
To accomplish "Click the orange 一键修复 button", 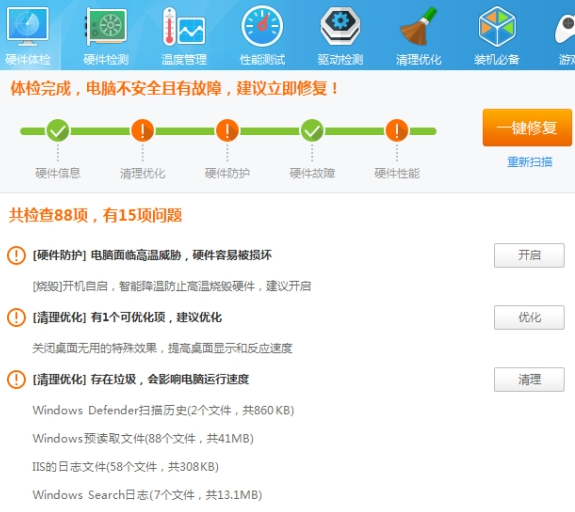I will (527, 128).
